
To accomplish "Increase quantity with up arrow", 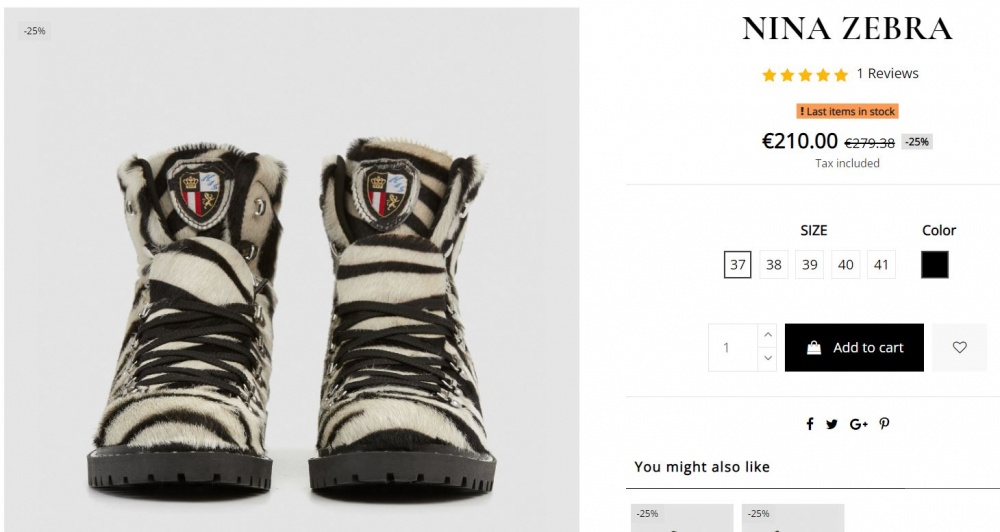I will point(767,336).
